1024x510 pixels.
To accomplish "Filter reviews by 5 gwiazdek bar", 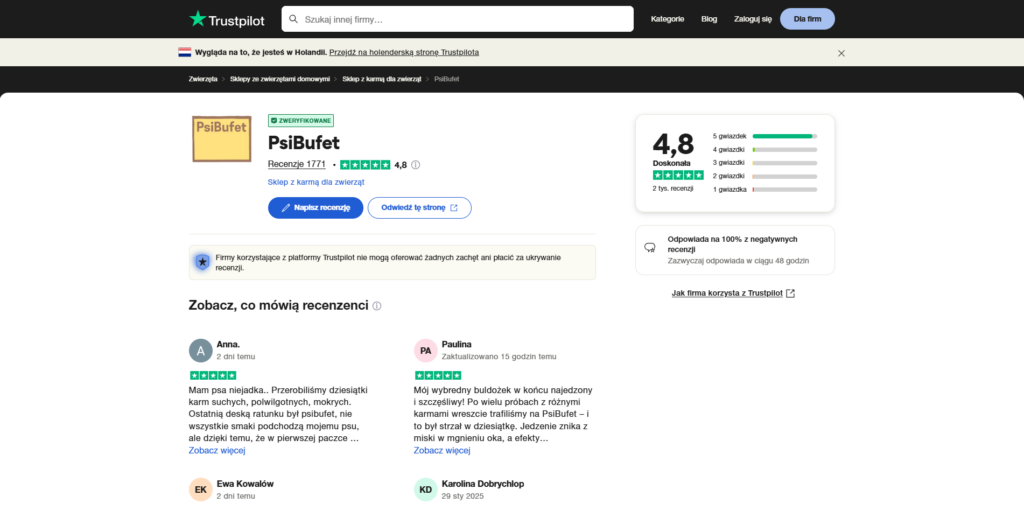I will click(x=765, y=136).
